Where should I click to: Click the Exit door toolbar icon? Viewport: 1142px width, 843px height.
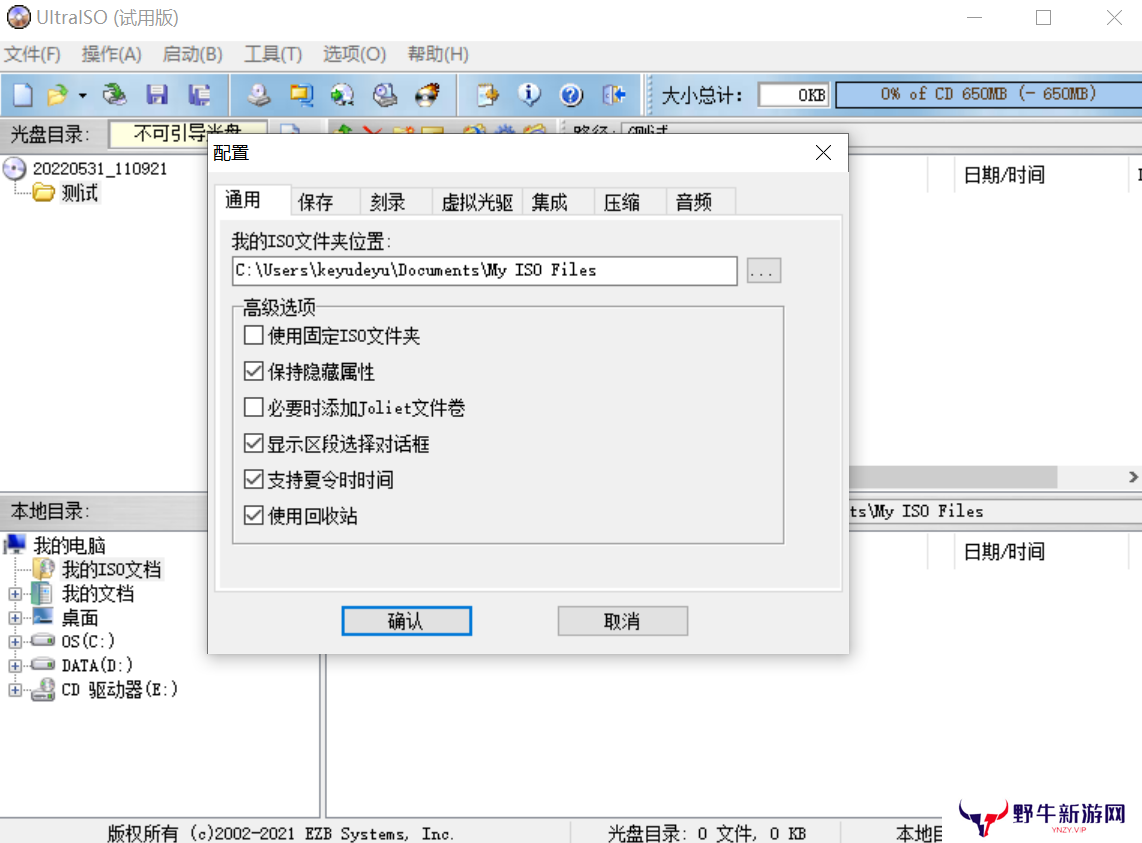(614, 95)
